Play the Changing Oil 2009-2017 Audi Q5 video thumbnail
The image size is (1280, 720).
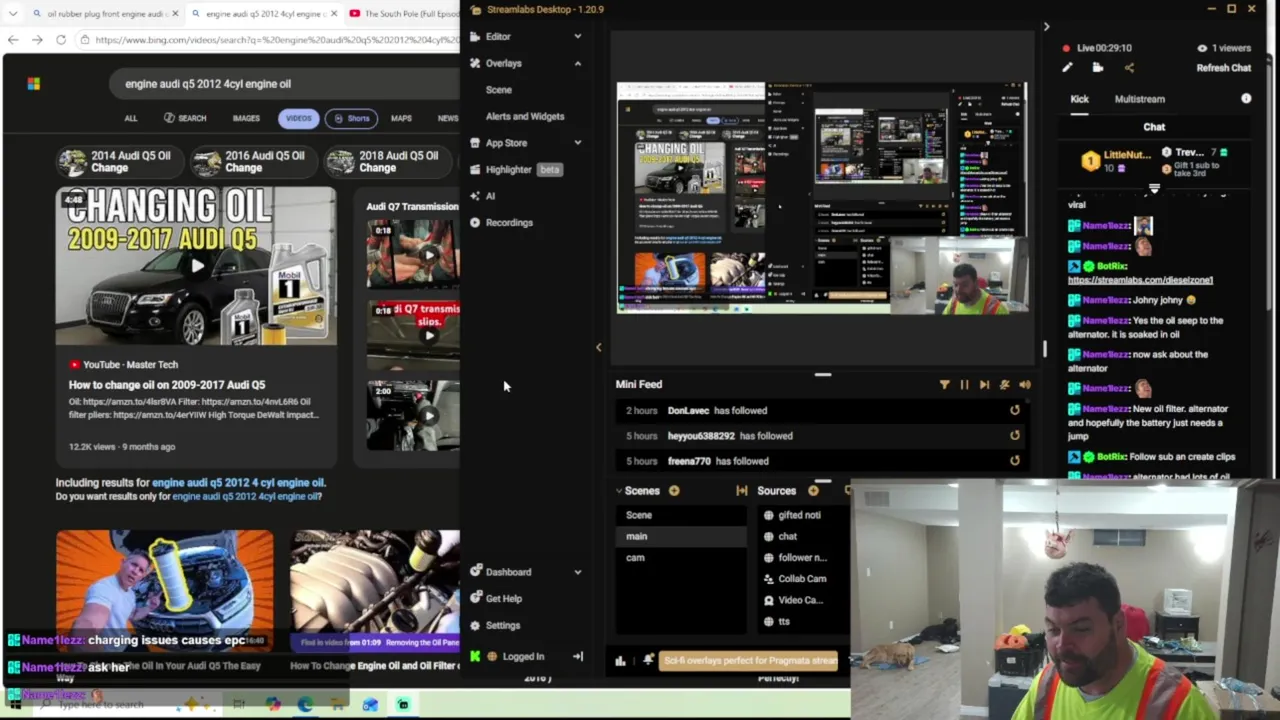click(x=196, y=266)
